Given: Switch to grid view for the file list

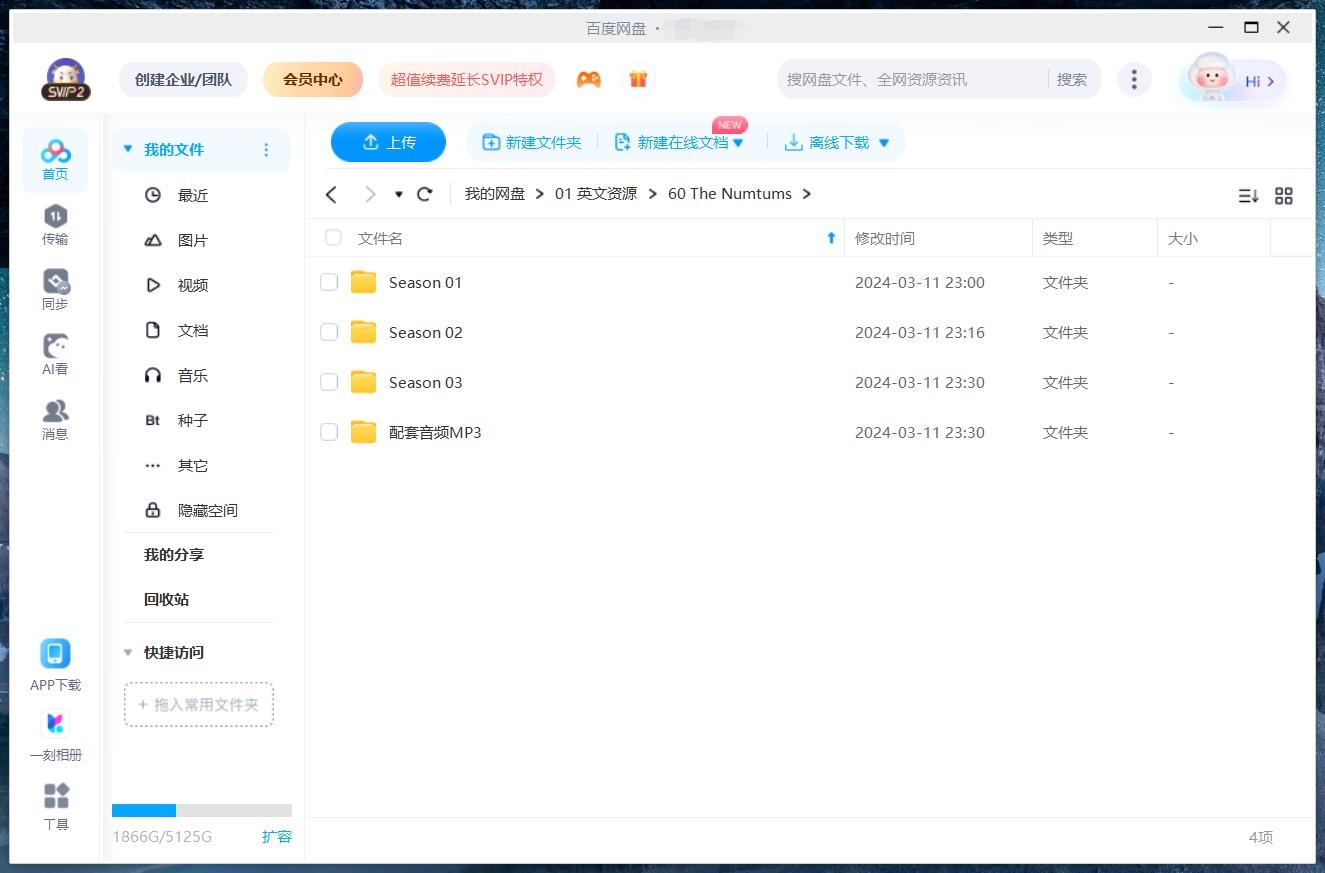Looking at the screenshot, I should click(x=1284, y=196).
